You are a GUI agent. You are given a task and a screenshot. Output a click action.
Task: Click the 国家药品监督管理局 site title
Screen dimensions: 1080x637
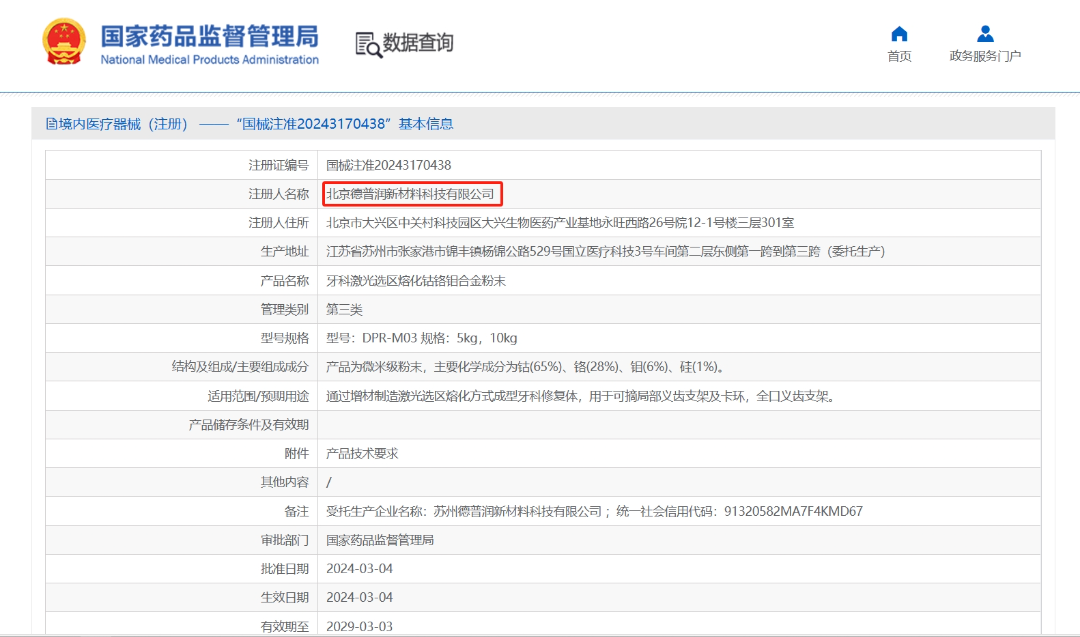(209, 36)
